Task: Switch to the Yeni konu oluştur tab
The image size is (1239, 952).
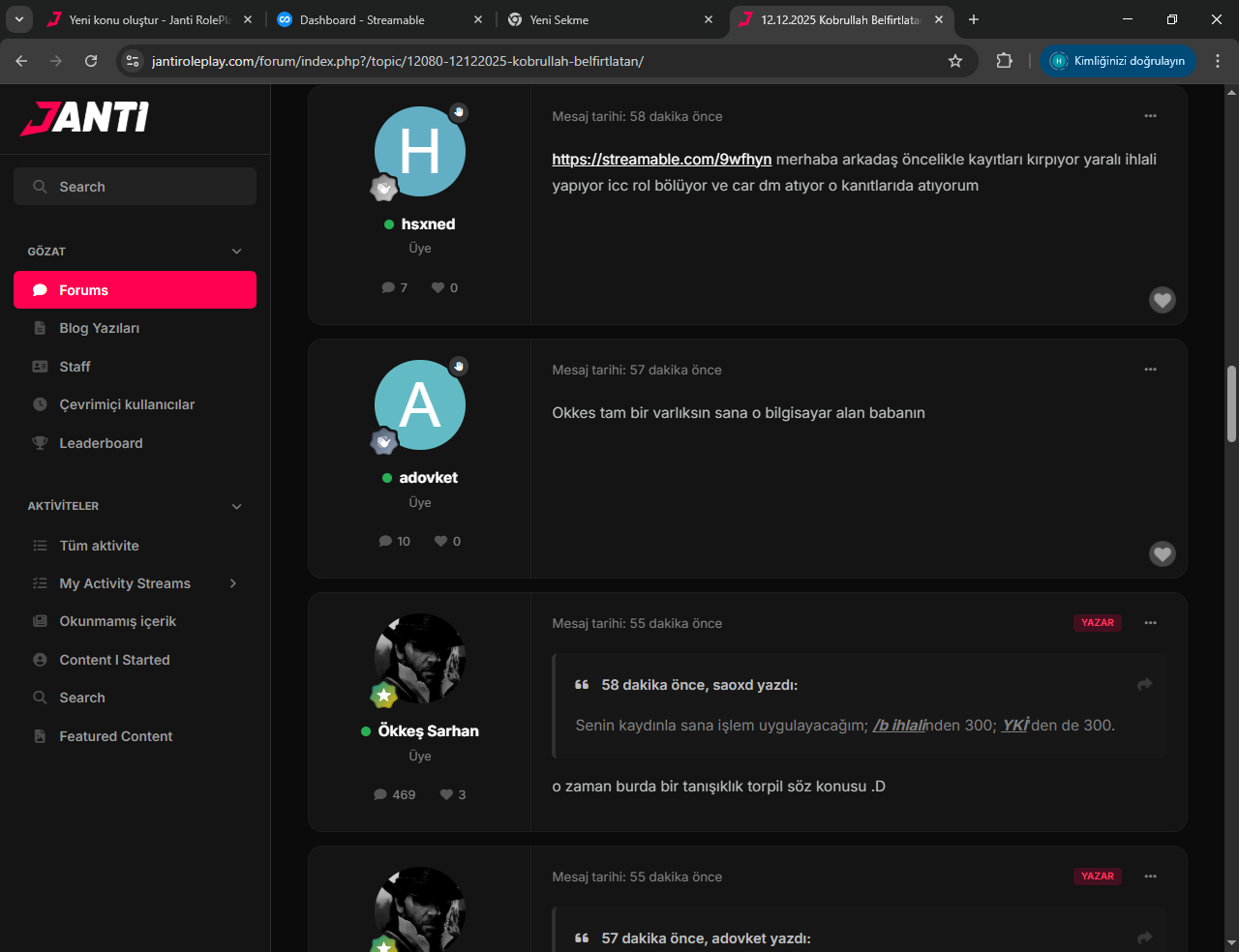Action: [x=151, y=19]
